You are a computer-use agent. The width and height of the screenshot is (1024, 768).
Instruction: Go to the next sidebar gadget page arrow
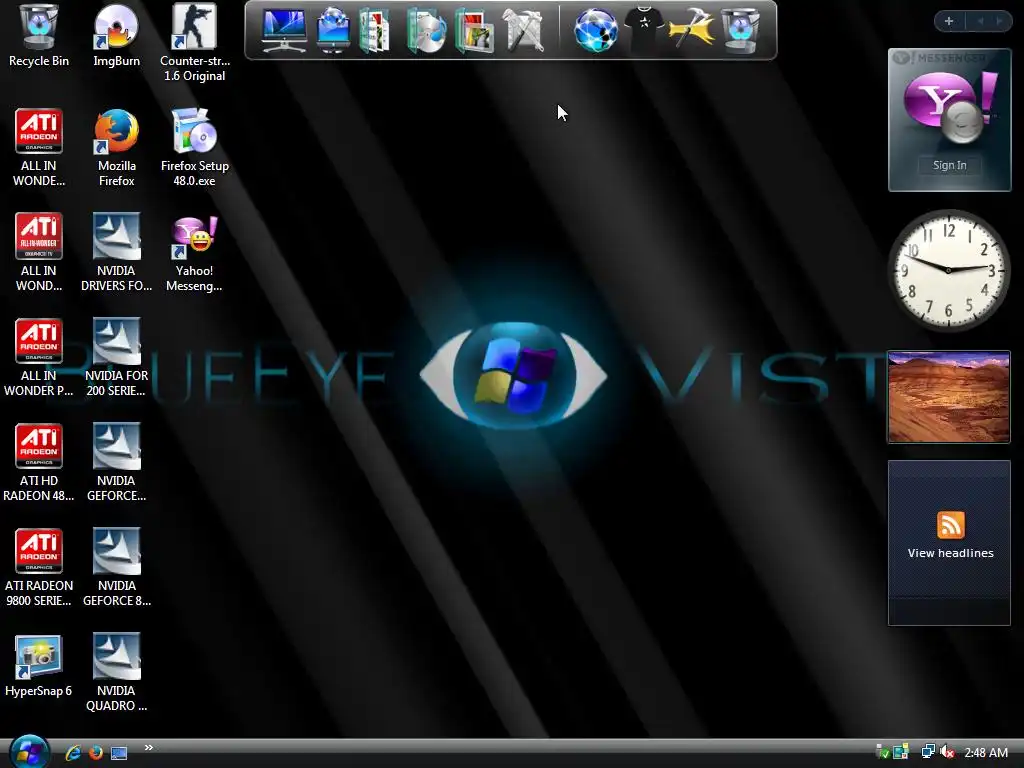999,21
